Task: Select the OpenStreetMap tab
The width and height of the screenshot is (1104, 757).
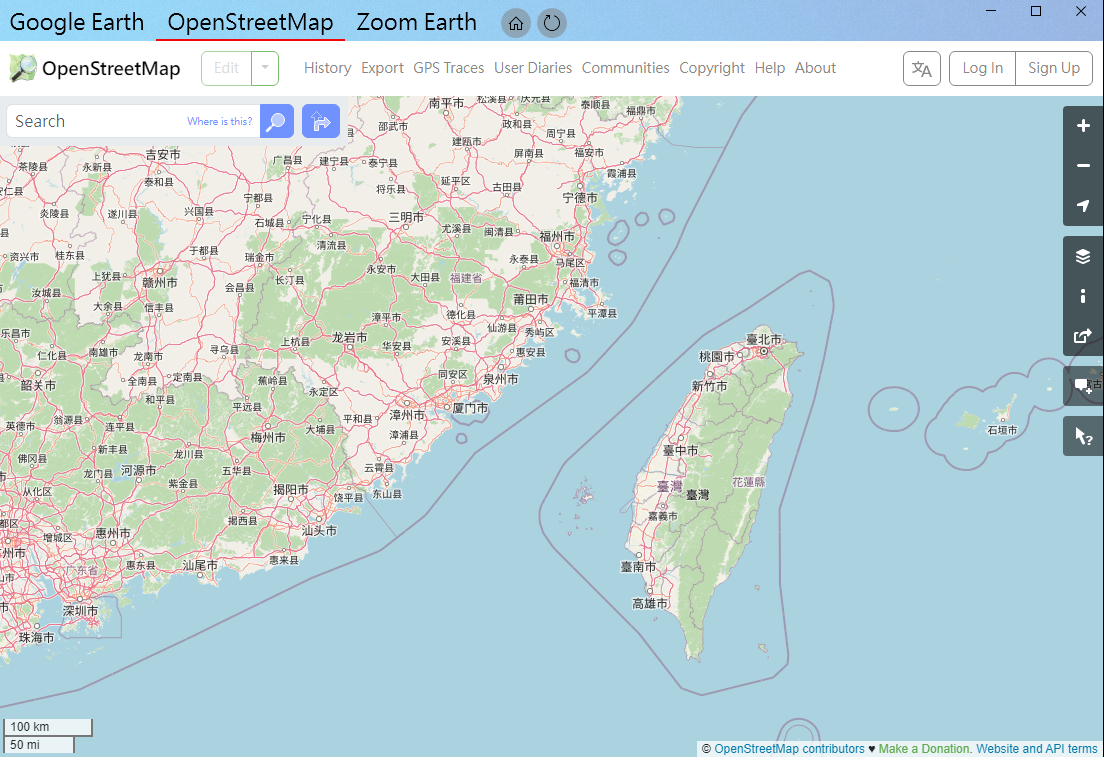Action: click(x=250, y=23)
